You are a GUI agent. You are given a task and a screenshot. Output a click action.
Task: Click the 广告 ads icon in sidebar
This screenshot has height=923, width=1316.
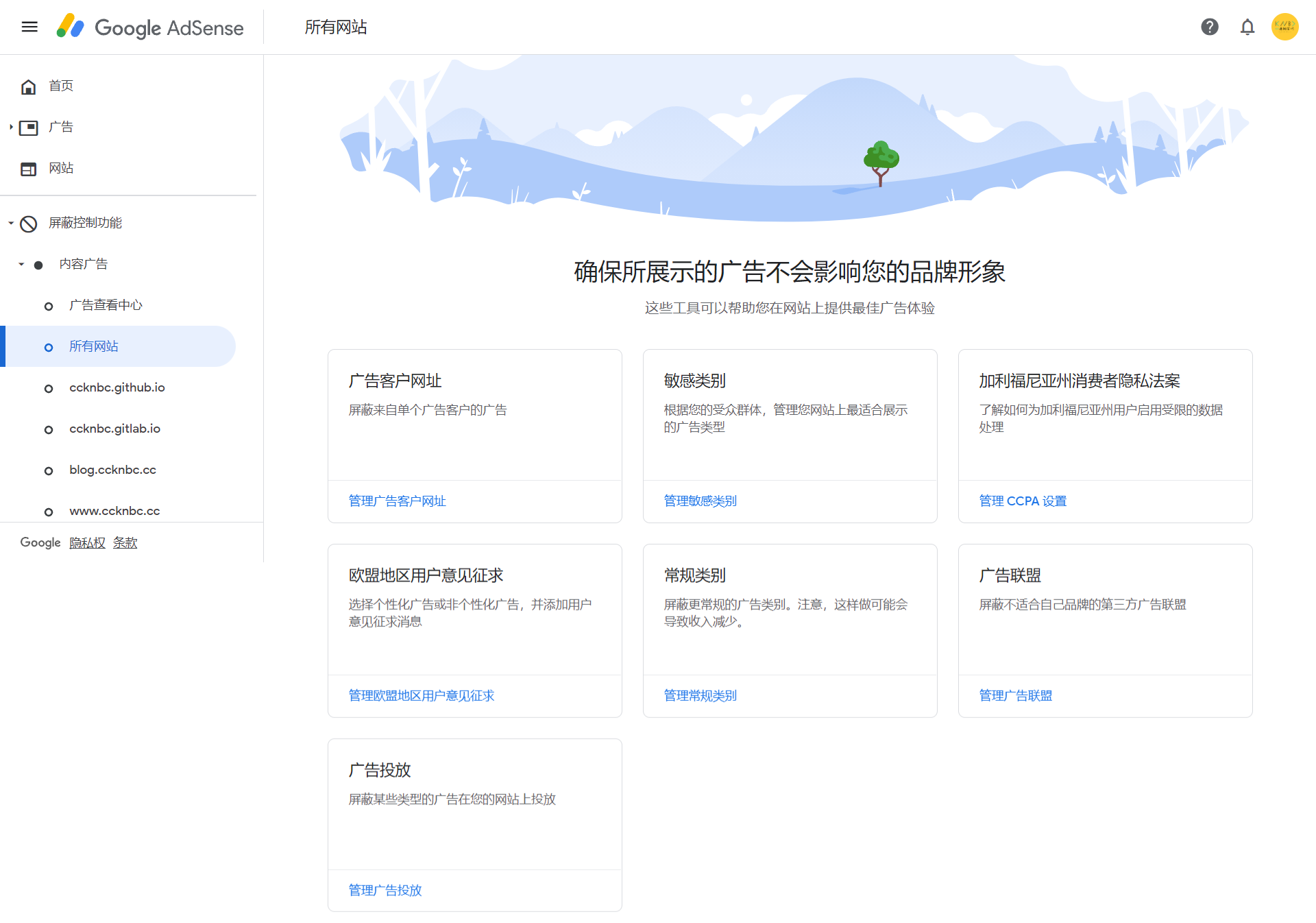click(28, 127)
